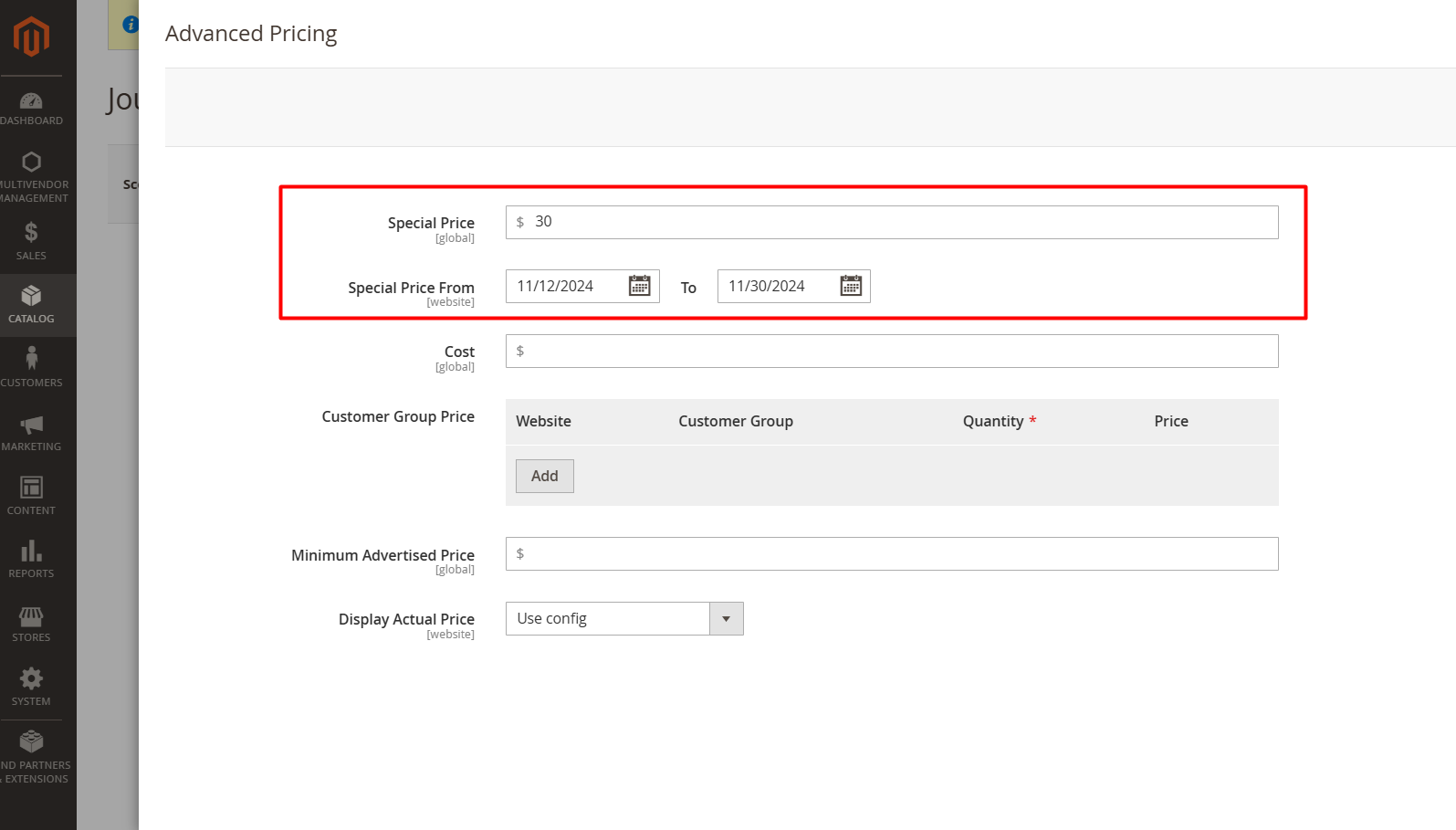1456x830 pixels.
Task: Click Add under Customer Group Price
Action: 544,477
